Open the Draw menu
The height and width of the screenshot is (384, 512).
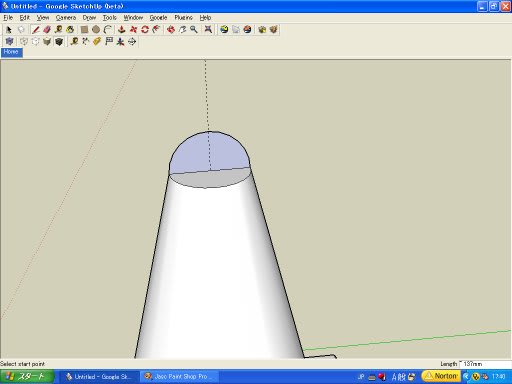(x=89, y=18)
